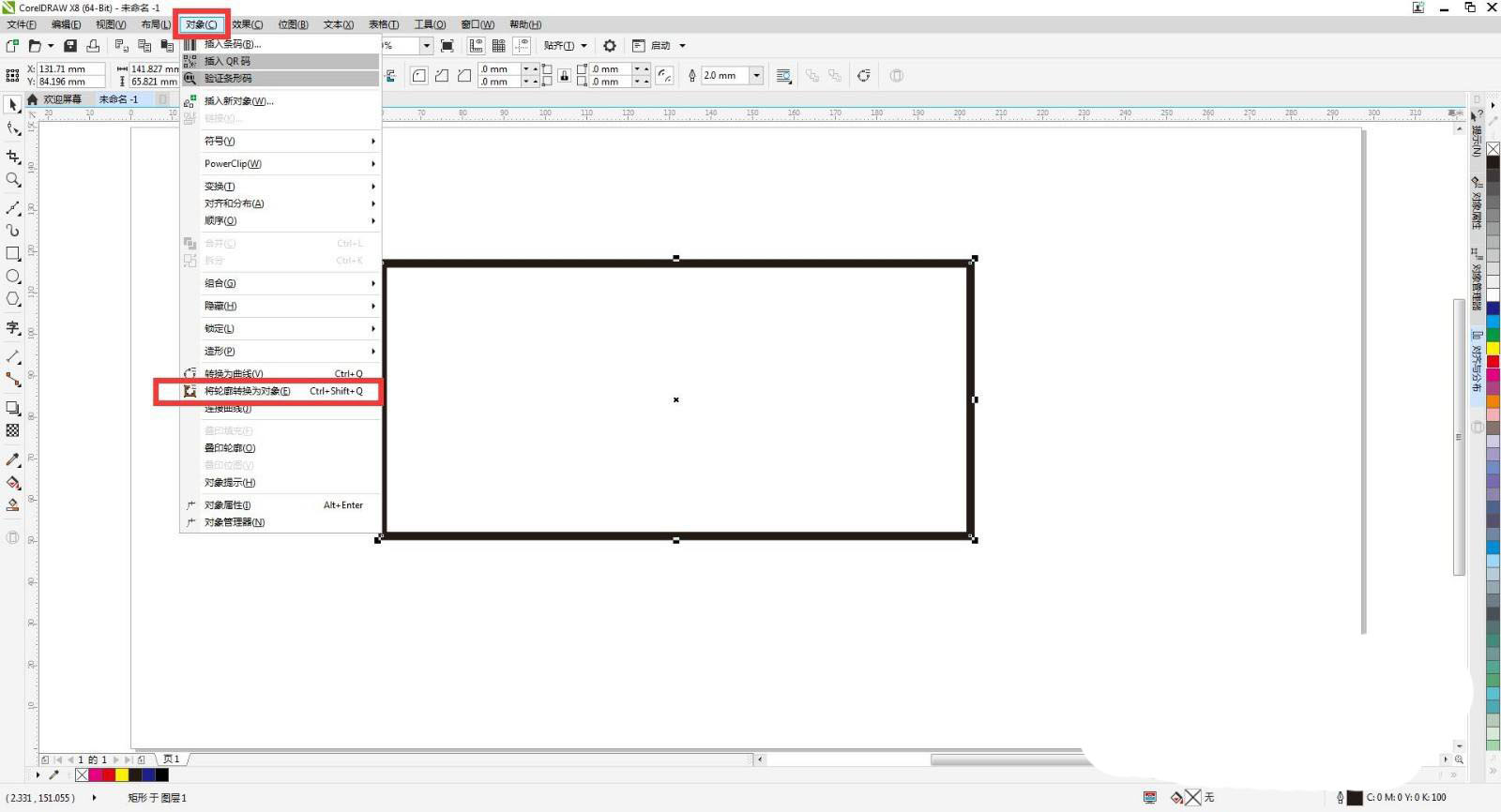Toggle the relative corner scaling button

(x=664, y=76)
